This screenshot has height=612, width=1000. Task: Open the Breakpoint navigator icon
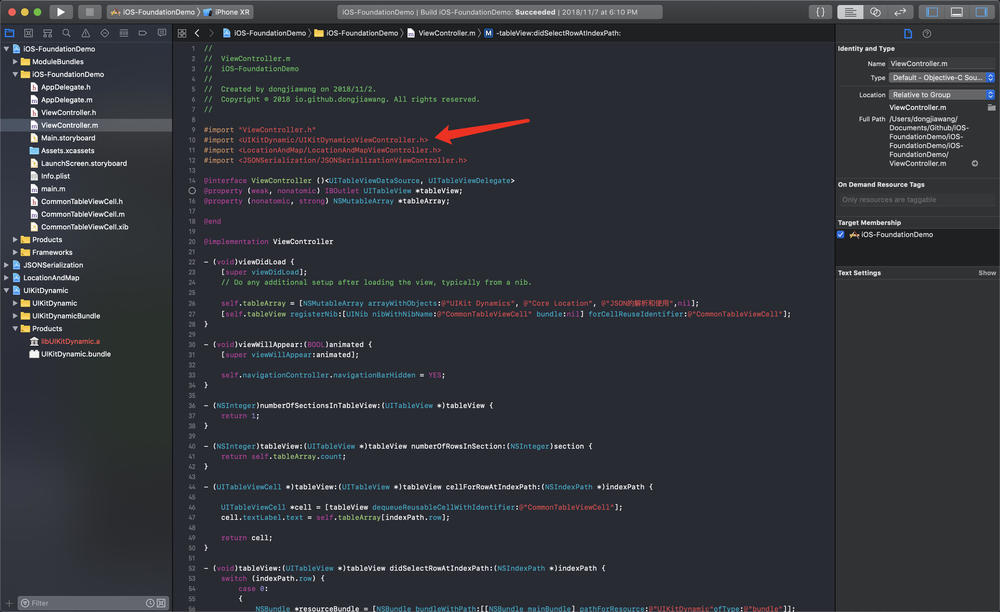tap(142, 33)
